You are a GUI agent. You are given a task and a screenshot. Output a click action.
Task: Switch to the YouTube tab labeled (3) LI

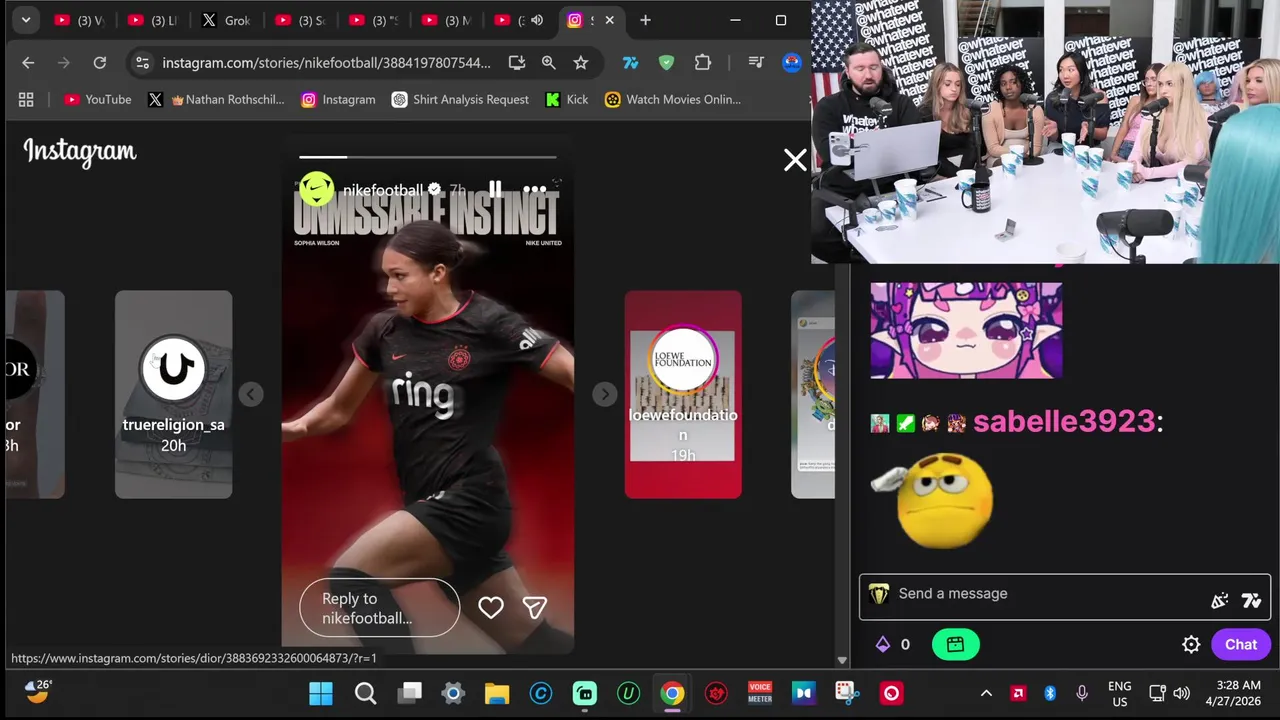pyautogui.click(x=152, y=20)
